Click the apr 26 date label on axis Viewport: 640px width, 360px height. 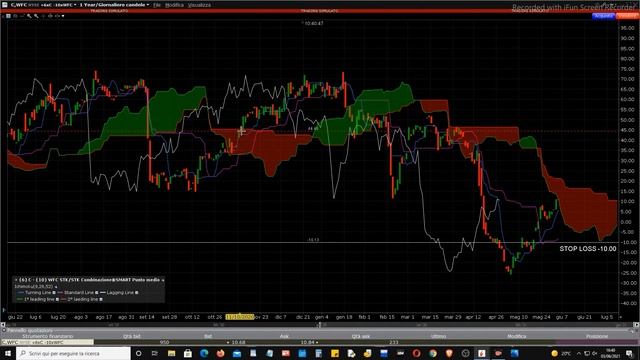(496, 317)
